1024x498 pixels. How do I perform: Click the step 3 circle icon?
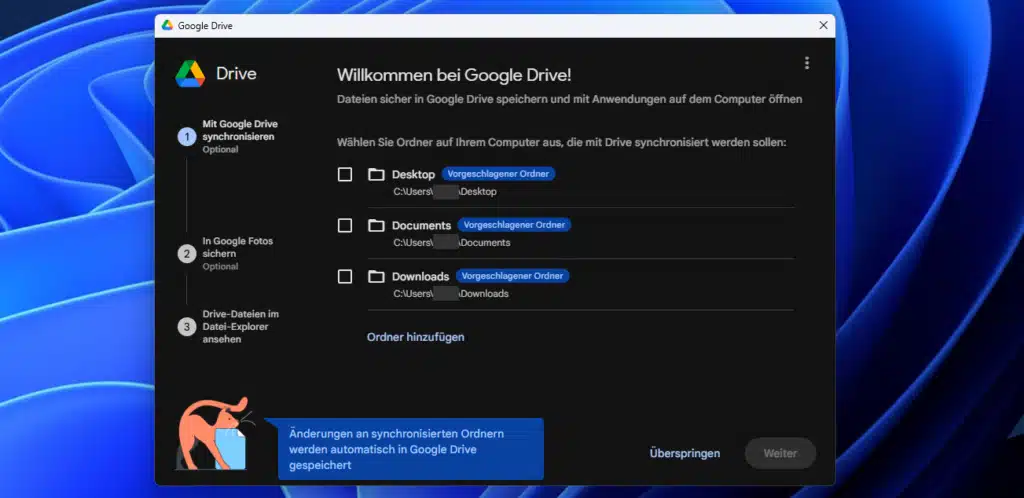pyautogui.click(x=187, y=327)
